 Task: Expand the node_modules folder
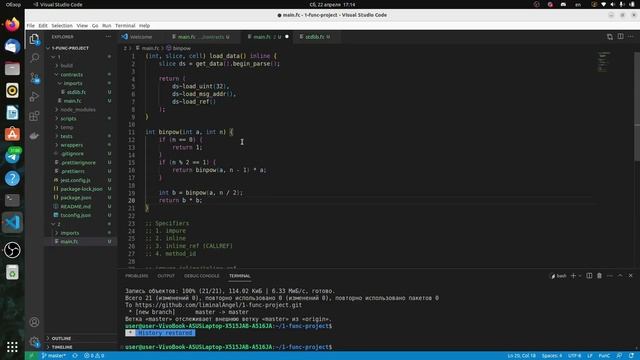click(x=78, y=110)
